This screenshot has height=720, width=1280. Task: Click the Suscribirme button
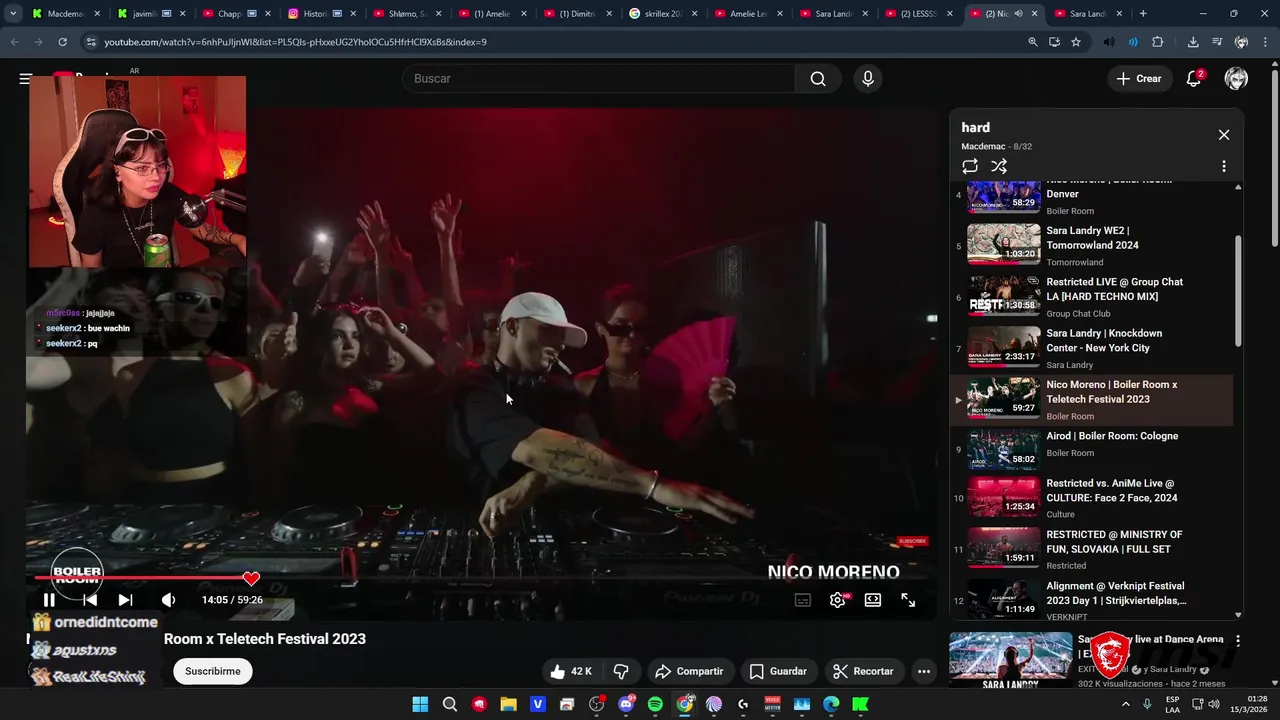[212, 671]
